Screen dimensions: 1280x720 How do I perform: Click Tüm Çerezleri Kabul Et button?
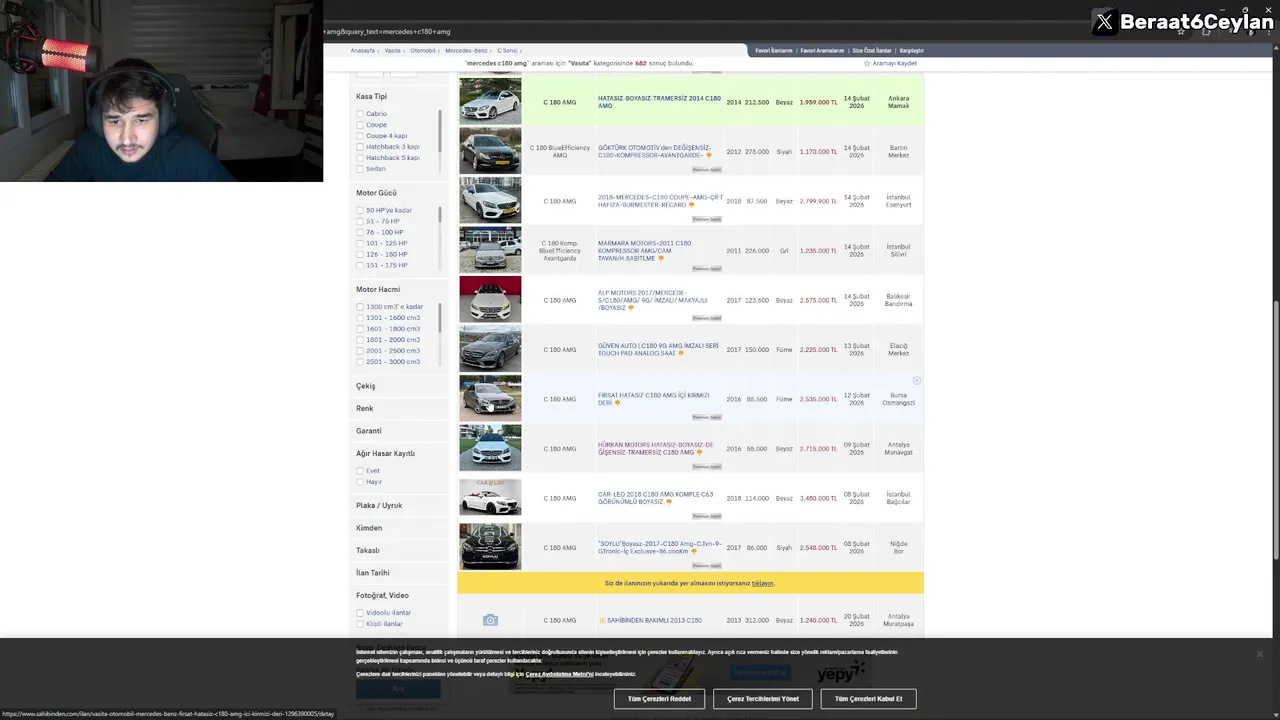pyautogui.click(x=868, y=699)
